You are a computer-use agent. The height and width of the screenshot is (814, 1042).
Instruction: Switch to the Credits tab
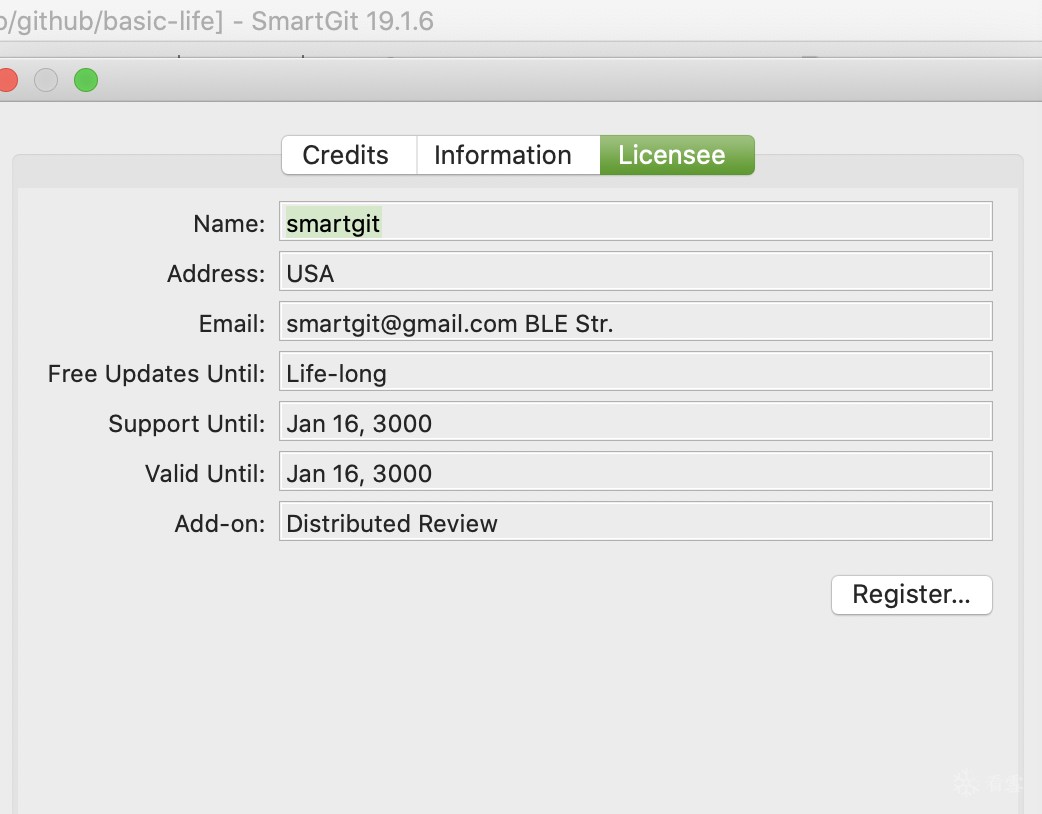346,155
